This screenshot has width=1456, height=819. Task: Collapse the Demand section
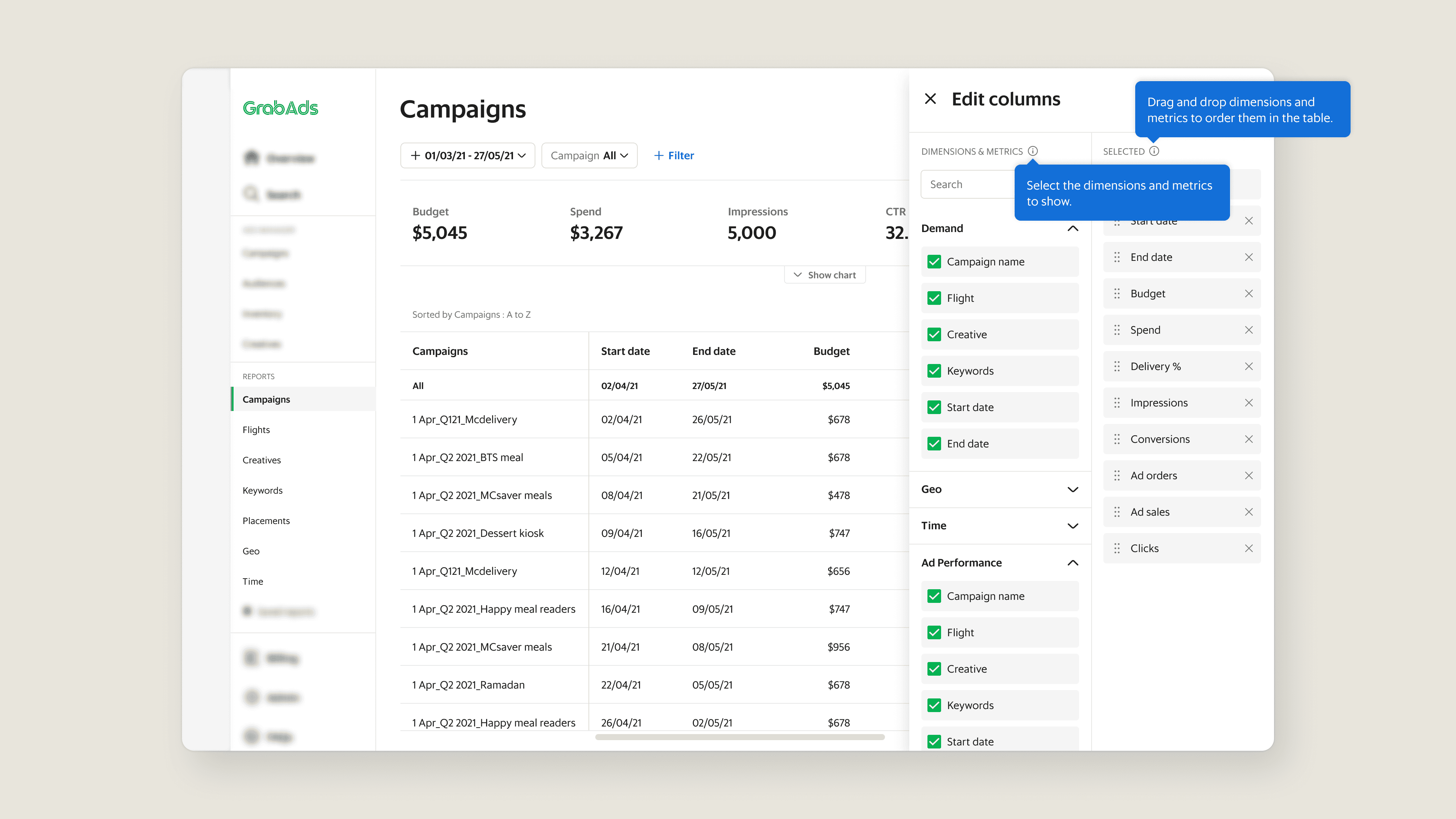point(1072,228)
